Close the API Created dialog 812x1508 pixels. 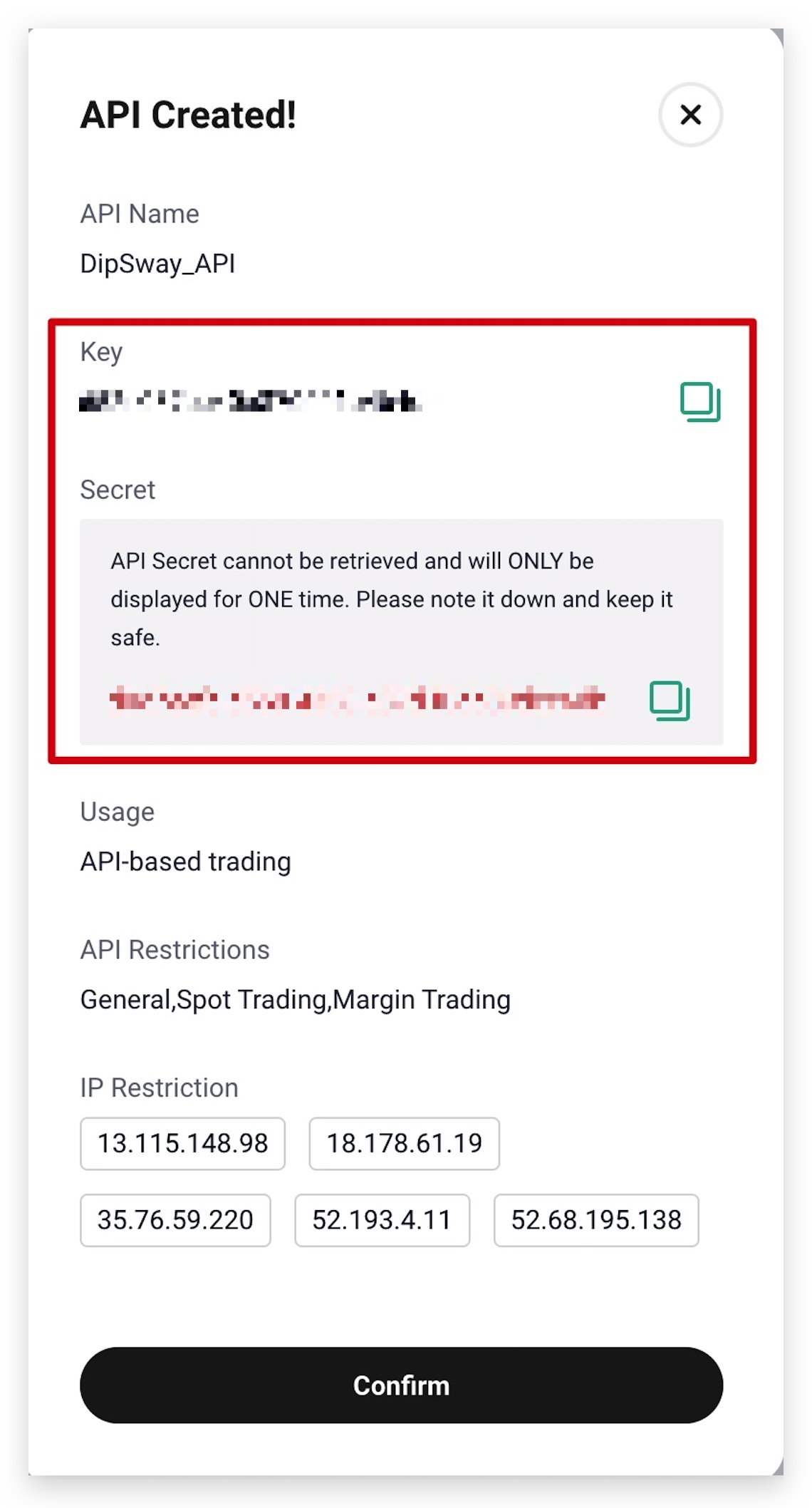coord(690,115)
